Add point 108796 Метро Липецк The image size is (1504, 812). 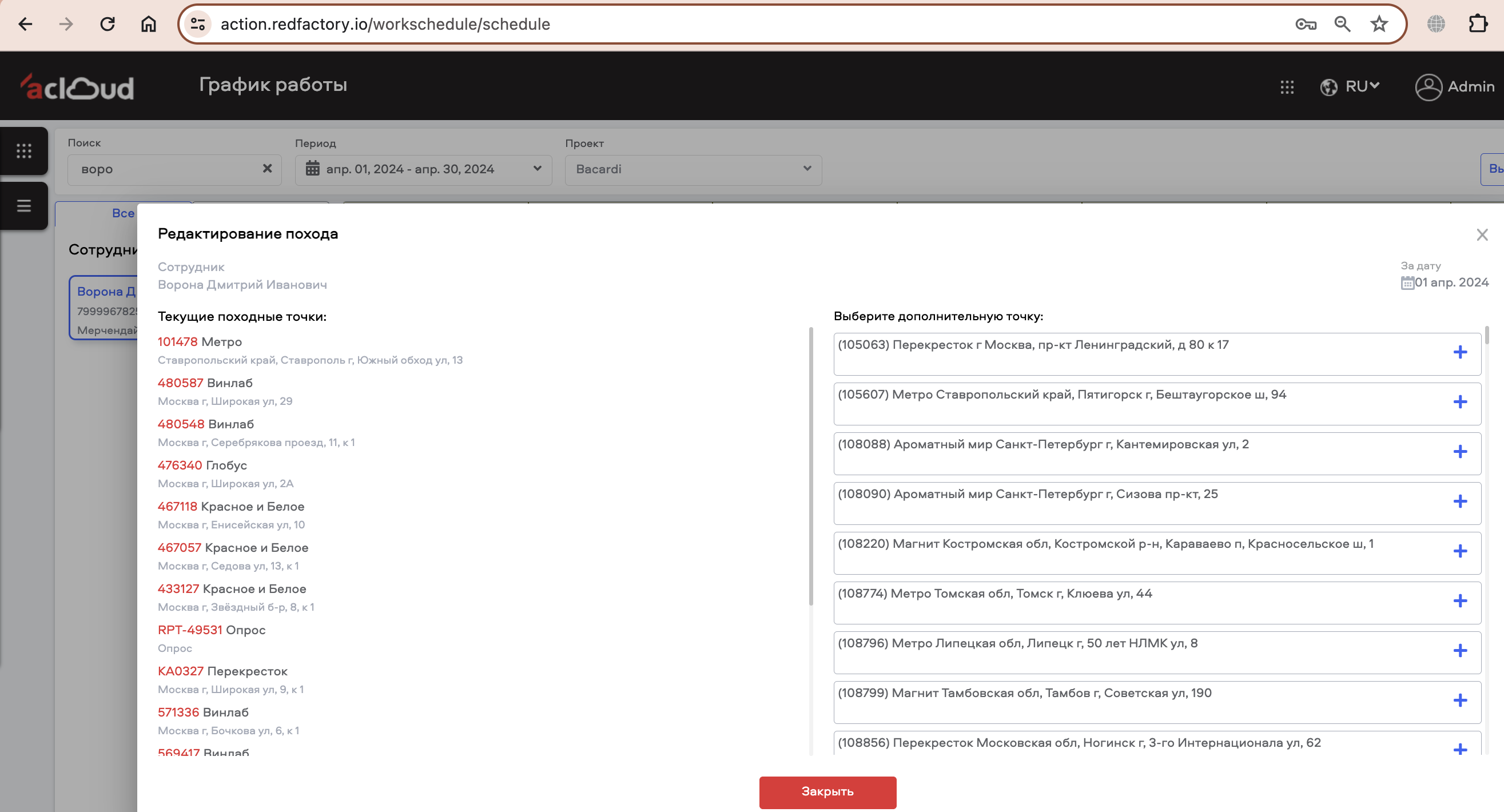[x=1459, y=650]
